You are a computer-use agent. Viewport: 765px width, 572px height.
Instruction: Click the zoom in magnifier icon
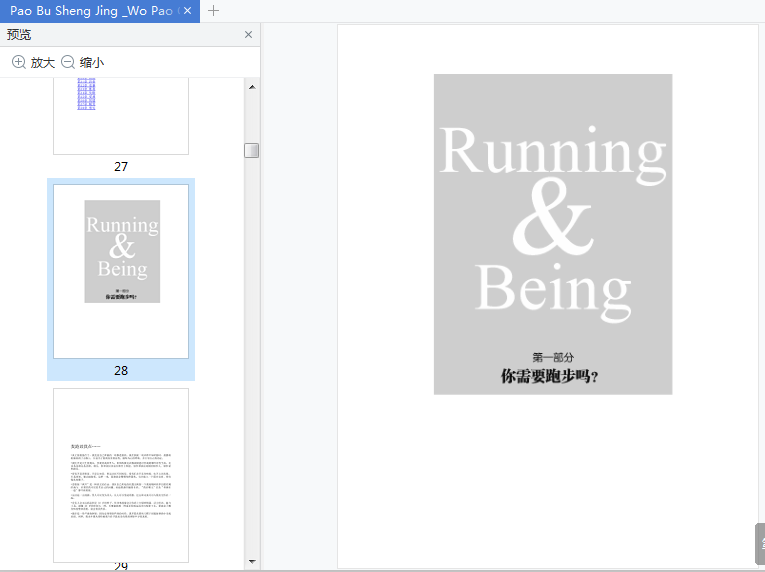(x=19, y=62)
